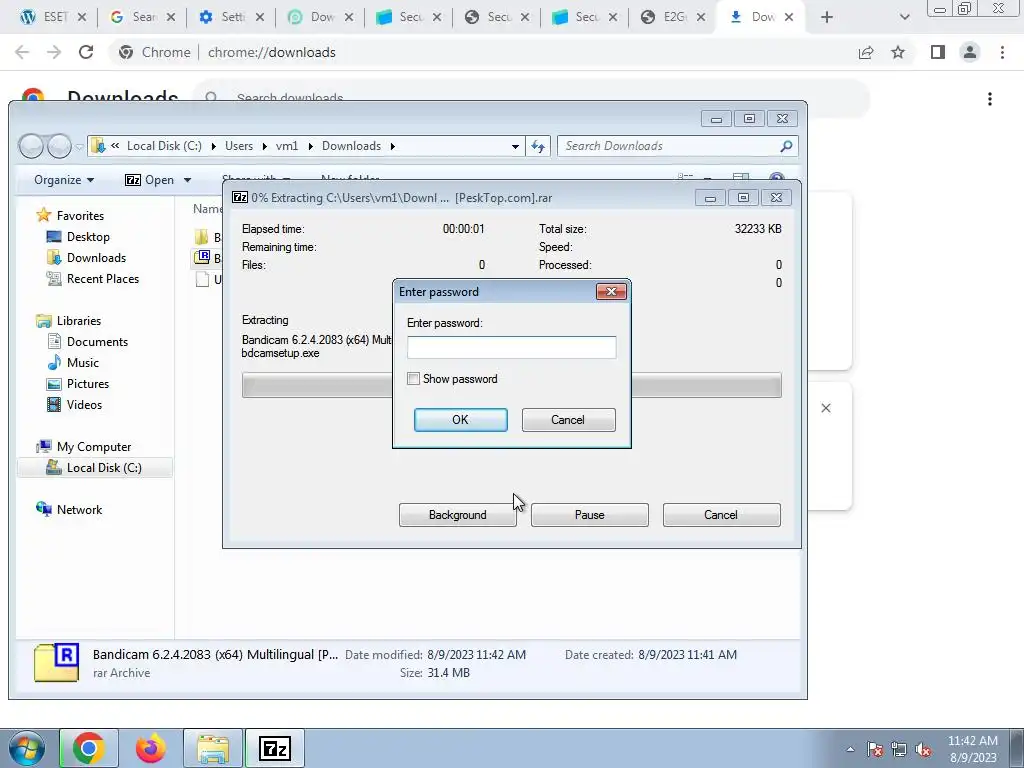This screenshot has width=1024, height=768.
Task: Open the Music library icon
Action: click(54, 362)
